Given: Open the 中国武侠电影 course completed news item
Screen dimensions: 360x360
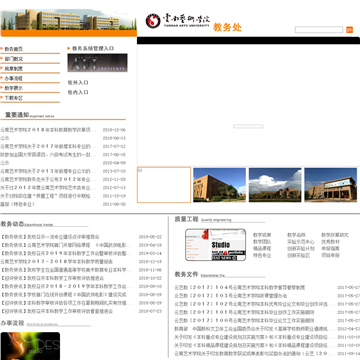Looking at the screenshot, I should (64, 295).
